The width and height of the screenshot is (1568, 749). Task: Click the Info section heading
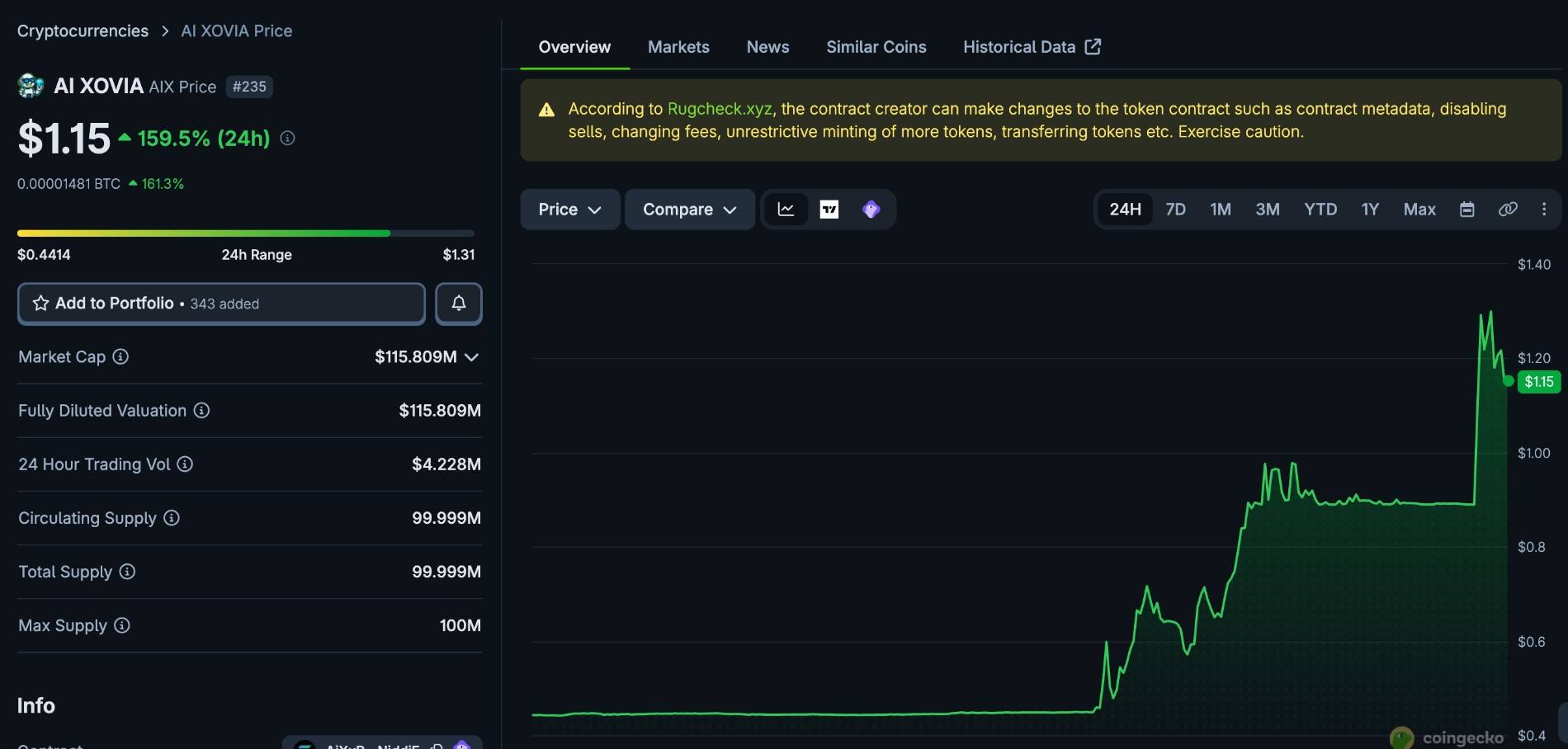[x=36, y=705]
